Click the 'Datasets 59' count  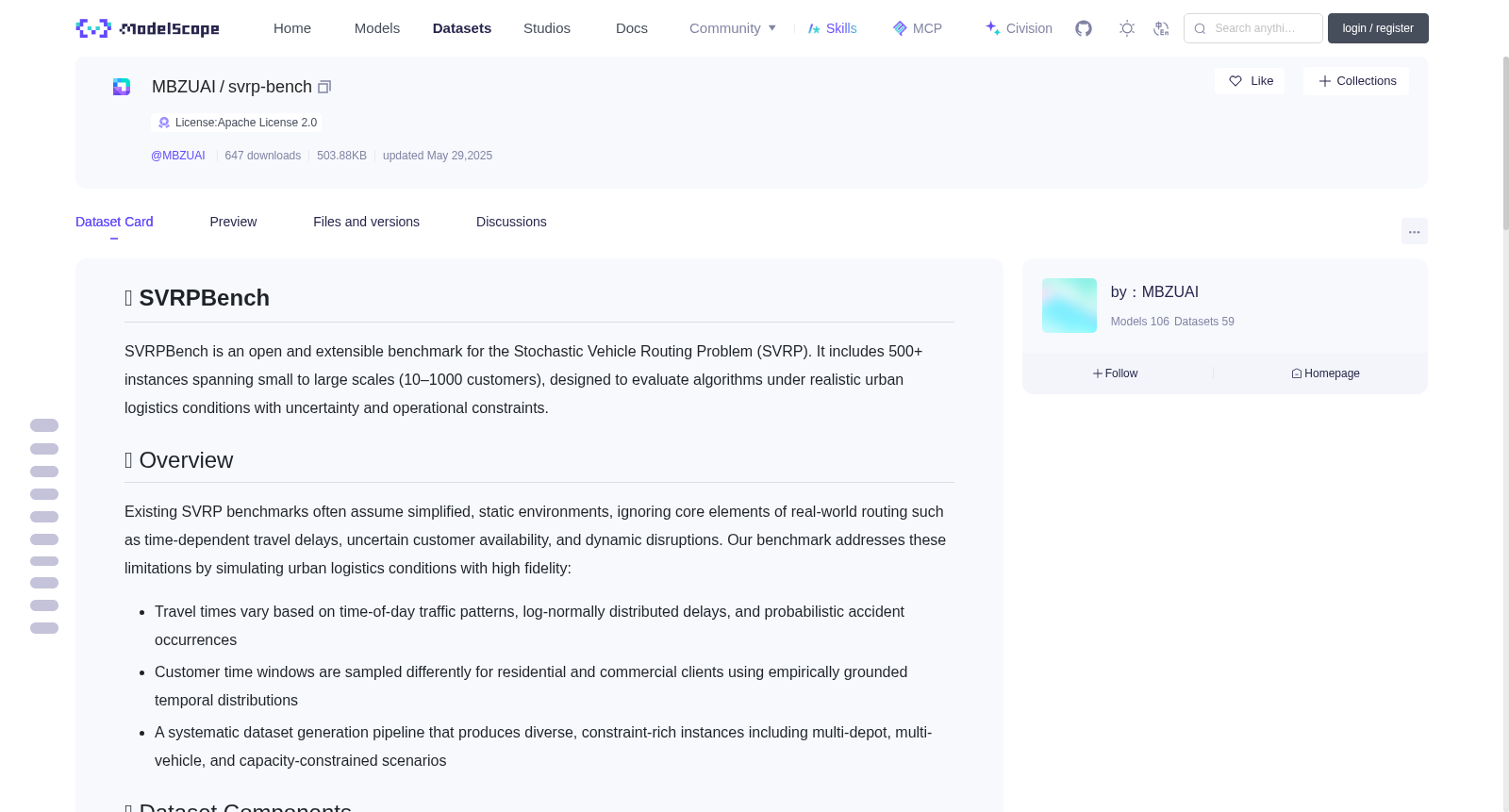click(x=1204, y=322)
